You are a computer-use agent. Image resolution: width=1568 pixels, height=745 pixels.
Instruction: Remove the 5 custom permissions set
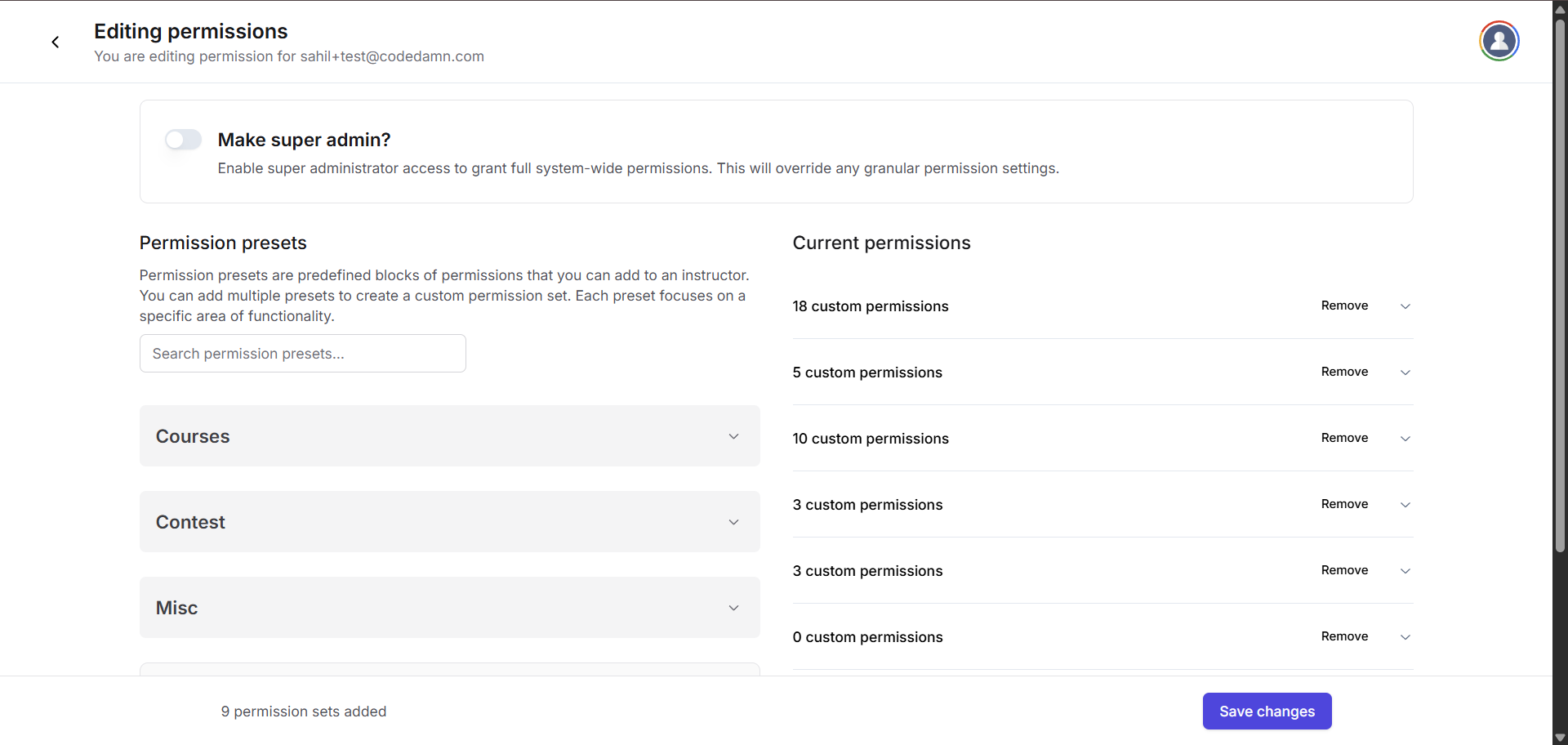[1344, 372]
